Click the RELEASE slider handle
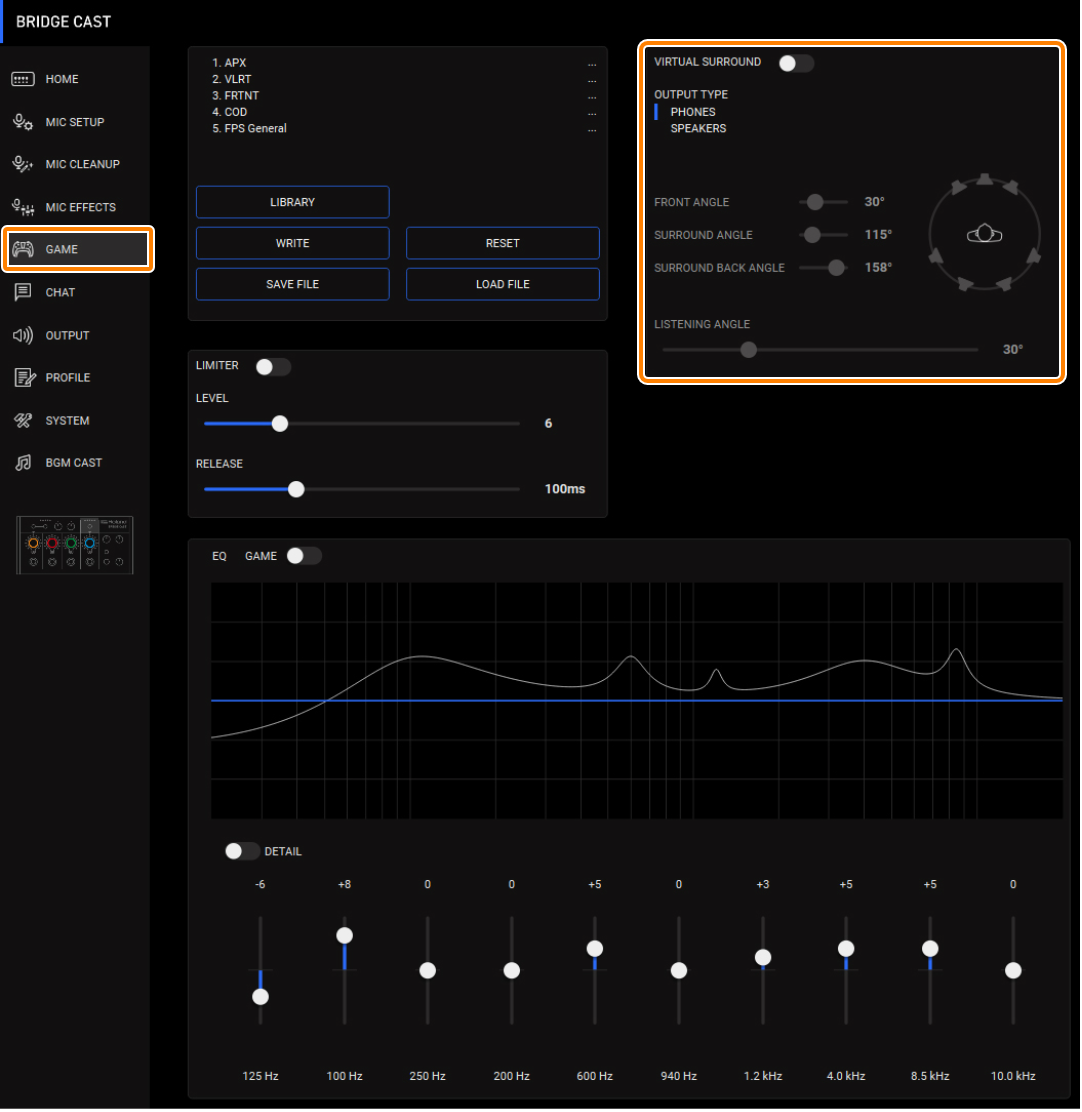Viewport: 1082px width, 1112px height. tap(296, 489)
